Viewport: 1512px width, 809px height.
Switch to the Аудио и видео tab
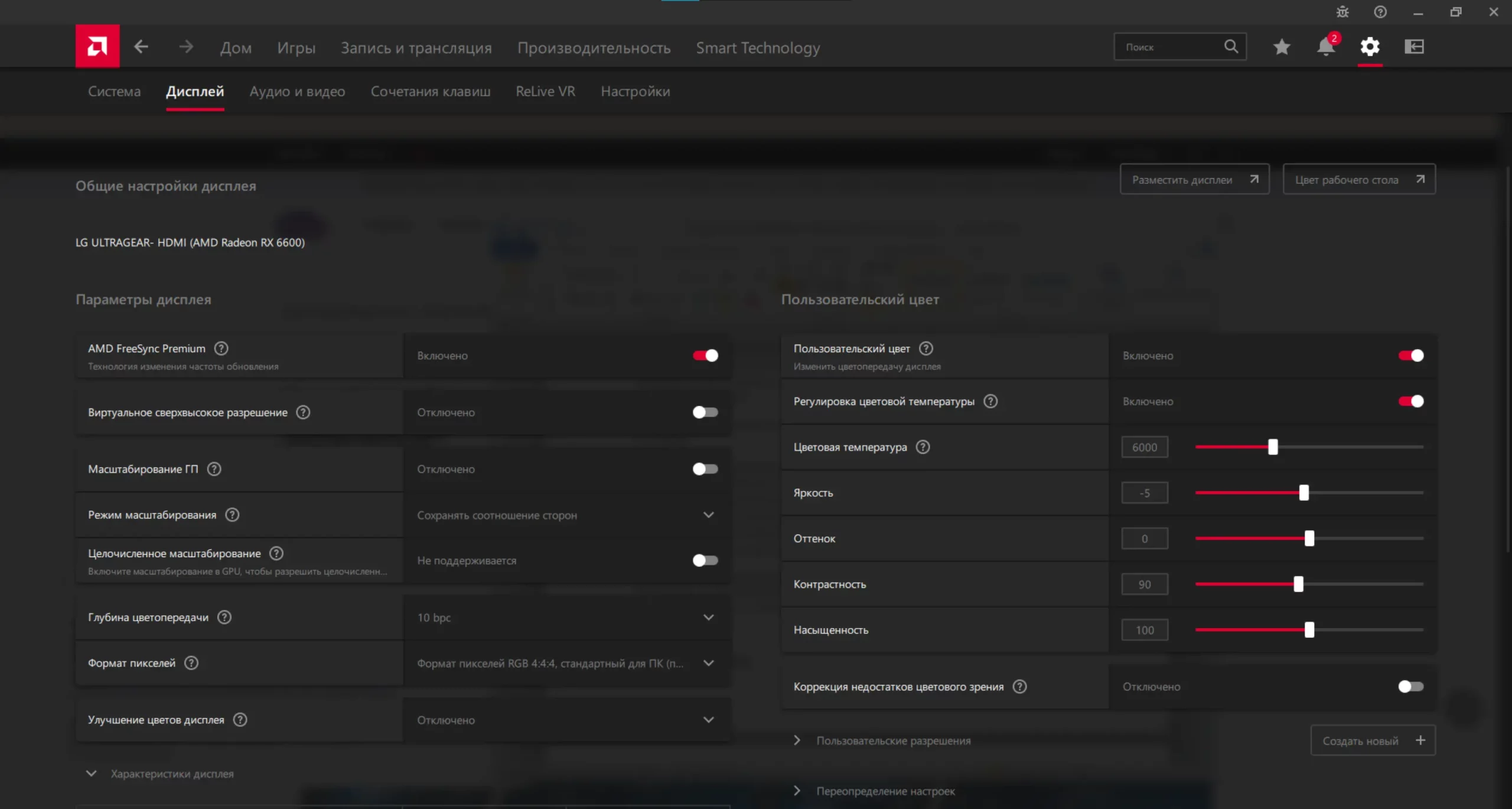pyautogui.click(x=297, y=92)
